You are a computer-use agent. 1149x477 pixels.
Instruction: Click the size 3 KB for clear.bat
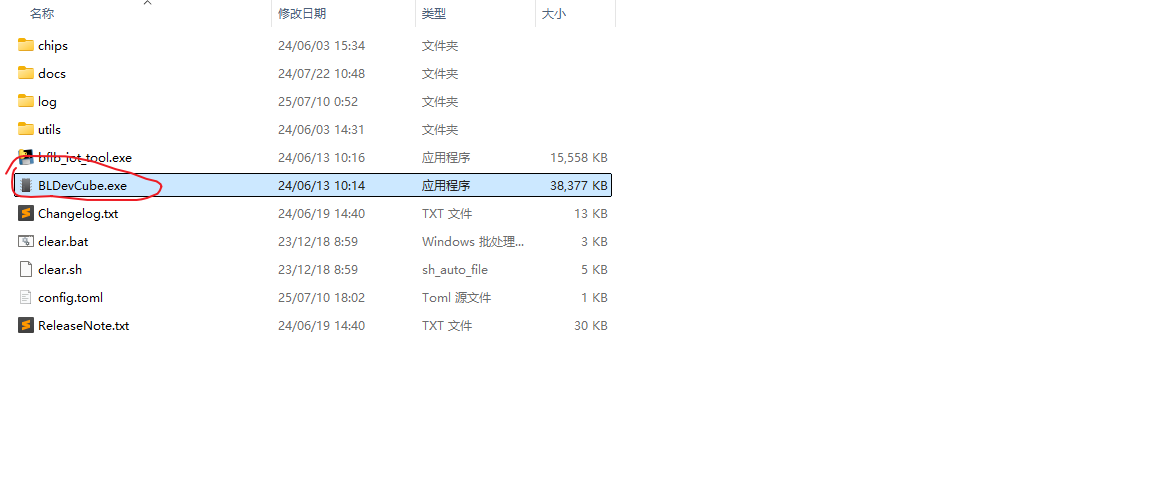tap(594, 242)
